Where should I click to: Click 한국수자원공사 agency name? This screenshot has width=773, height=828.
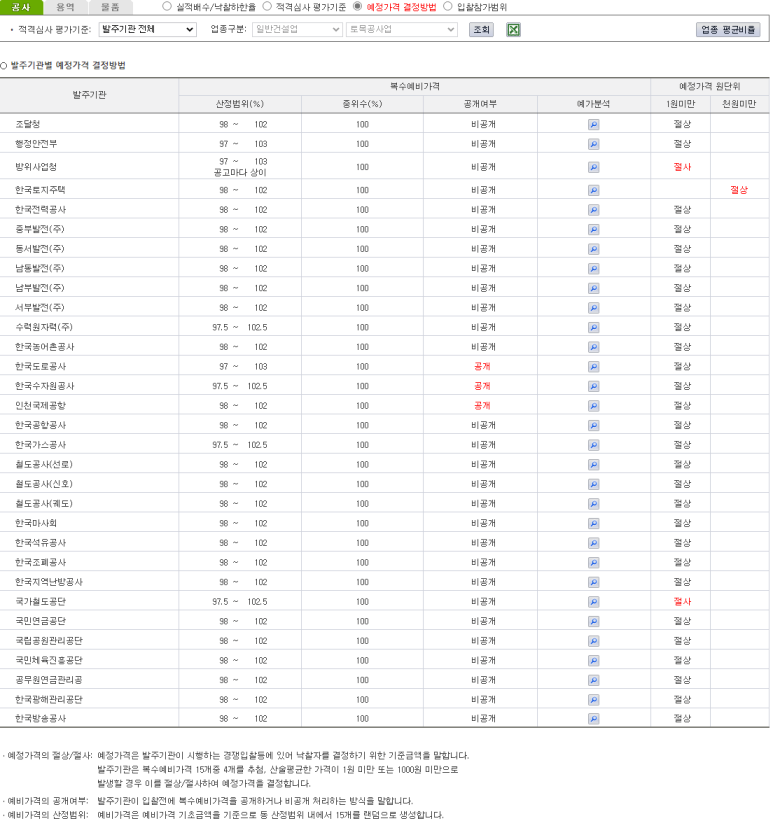pos(44,386)
